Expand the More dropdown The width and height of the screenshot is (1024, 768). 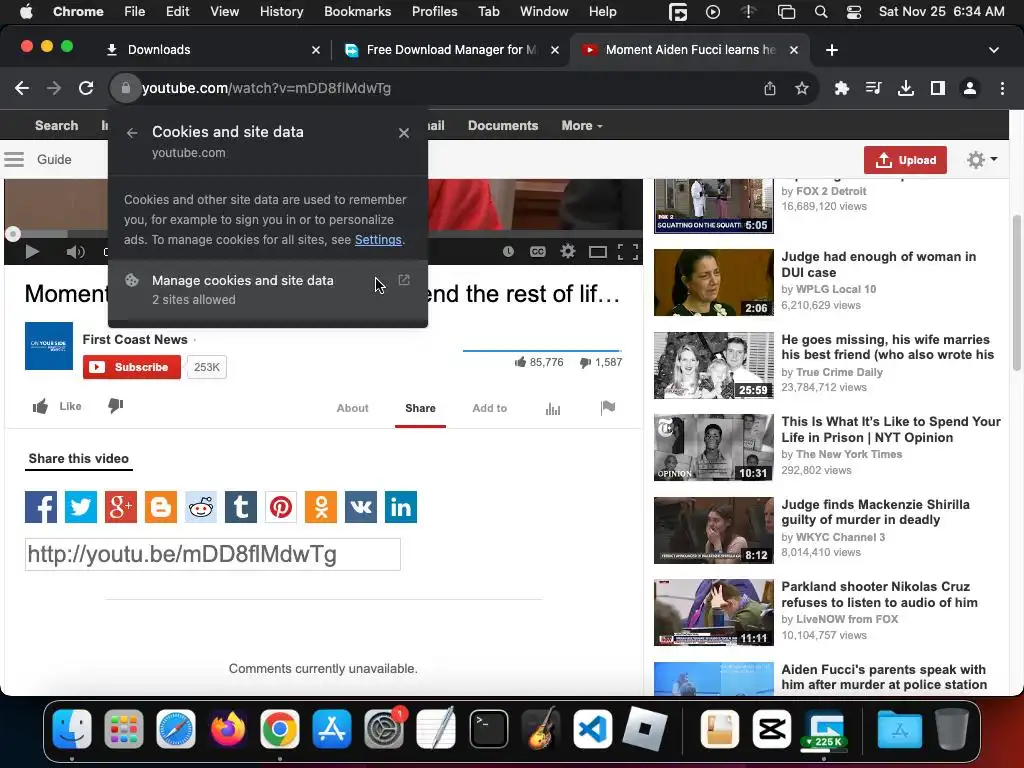click(581, 125)
